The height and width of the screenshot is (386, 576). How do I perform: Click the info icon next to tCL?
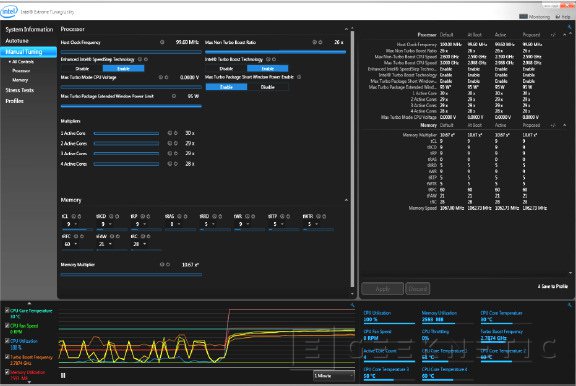pyautogui.click(x=73, y=216)
